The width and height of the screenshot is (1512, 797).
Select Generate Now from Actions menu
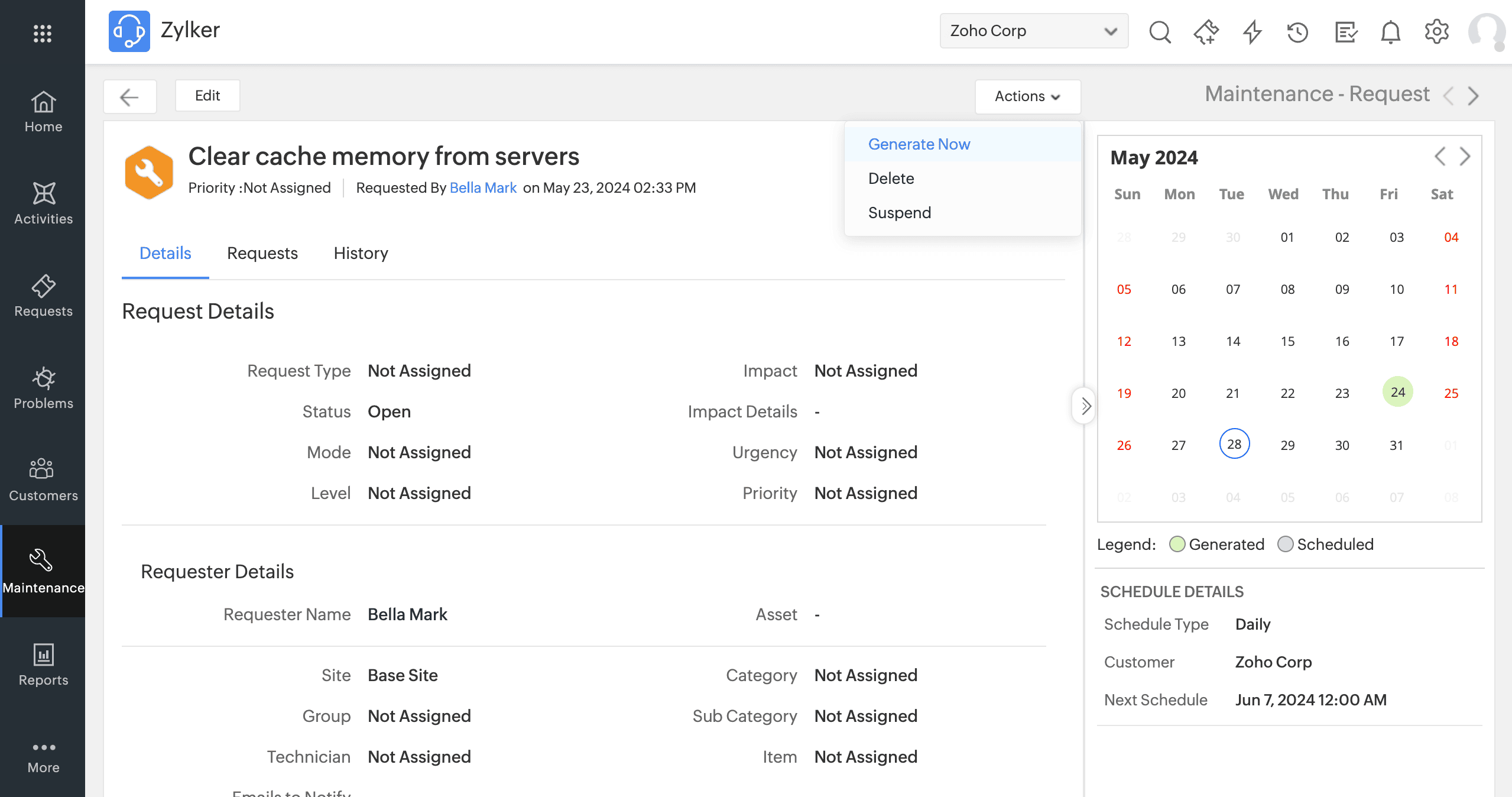point(919,144)
